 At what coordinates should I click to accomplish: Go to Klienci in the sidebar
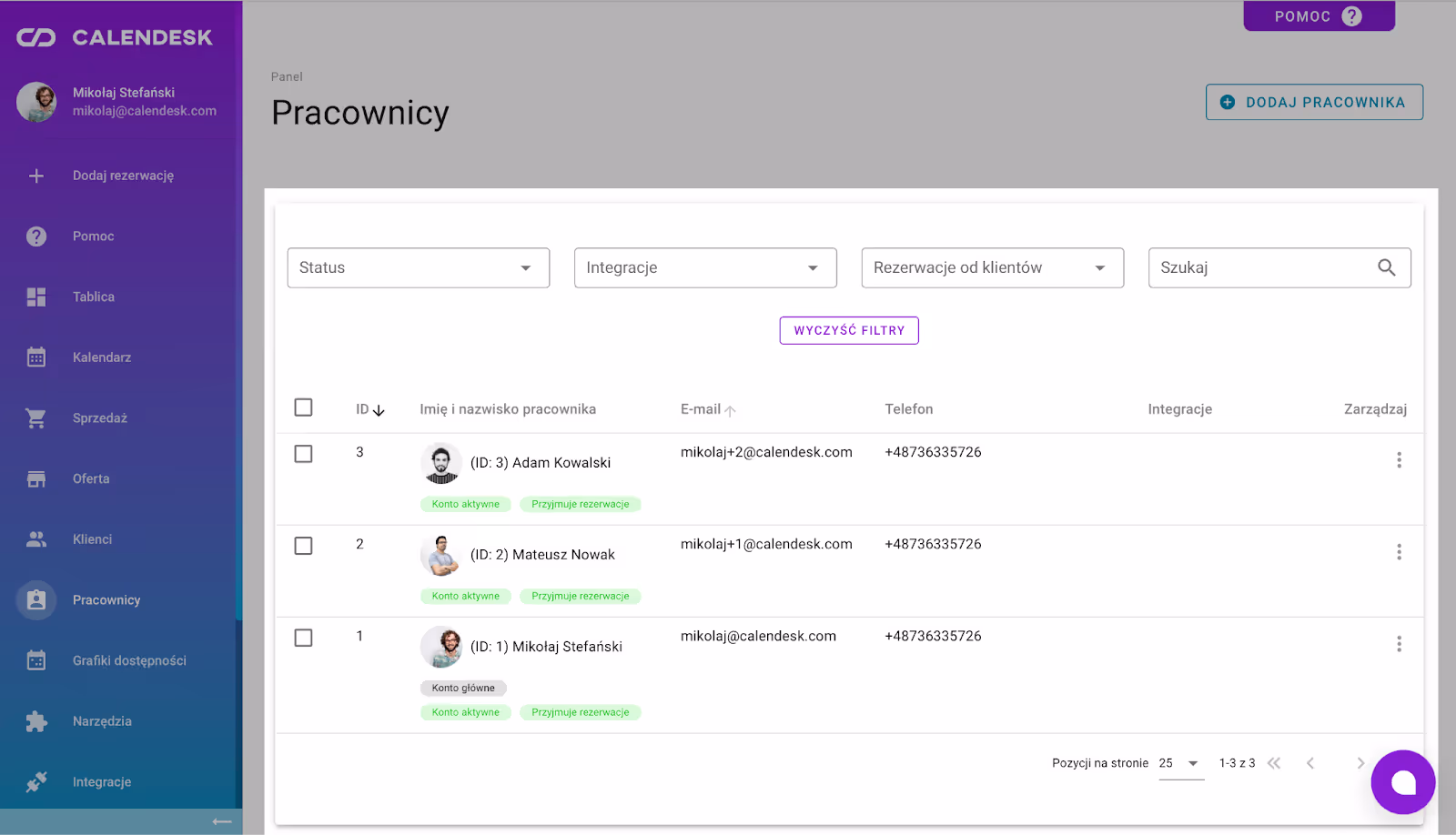click(93, 539)
